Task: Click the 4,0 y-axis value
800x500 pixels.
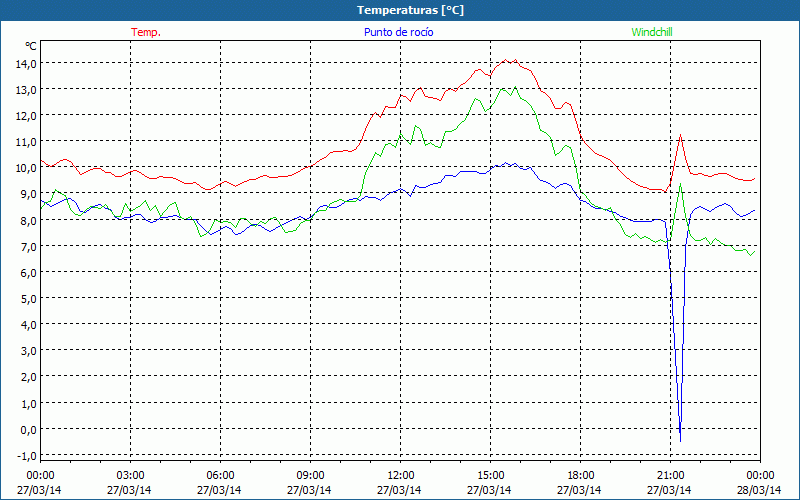Action: [29, 325]
